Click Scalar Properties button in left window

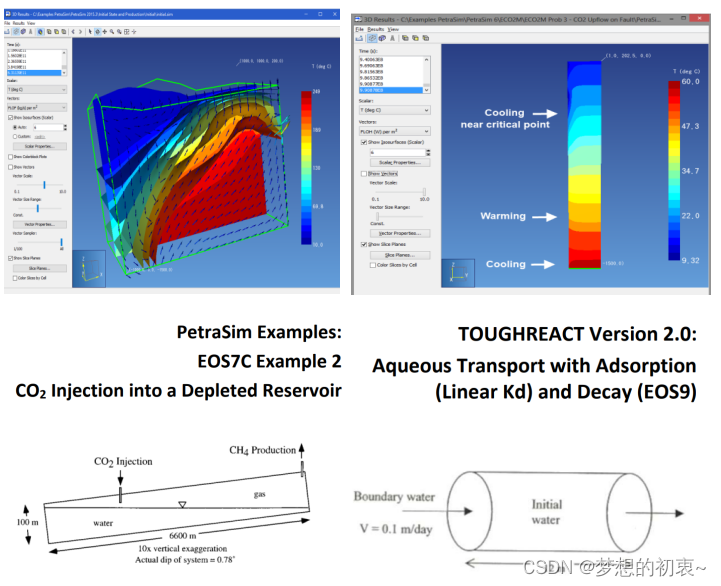[40, 146]
